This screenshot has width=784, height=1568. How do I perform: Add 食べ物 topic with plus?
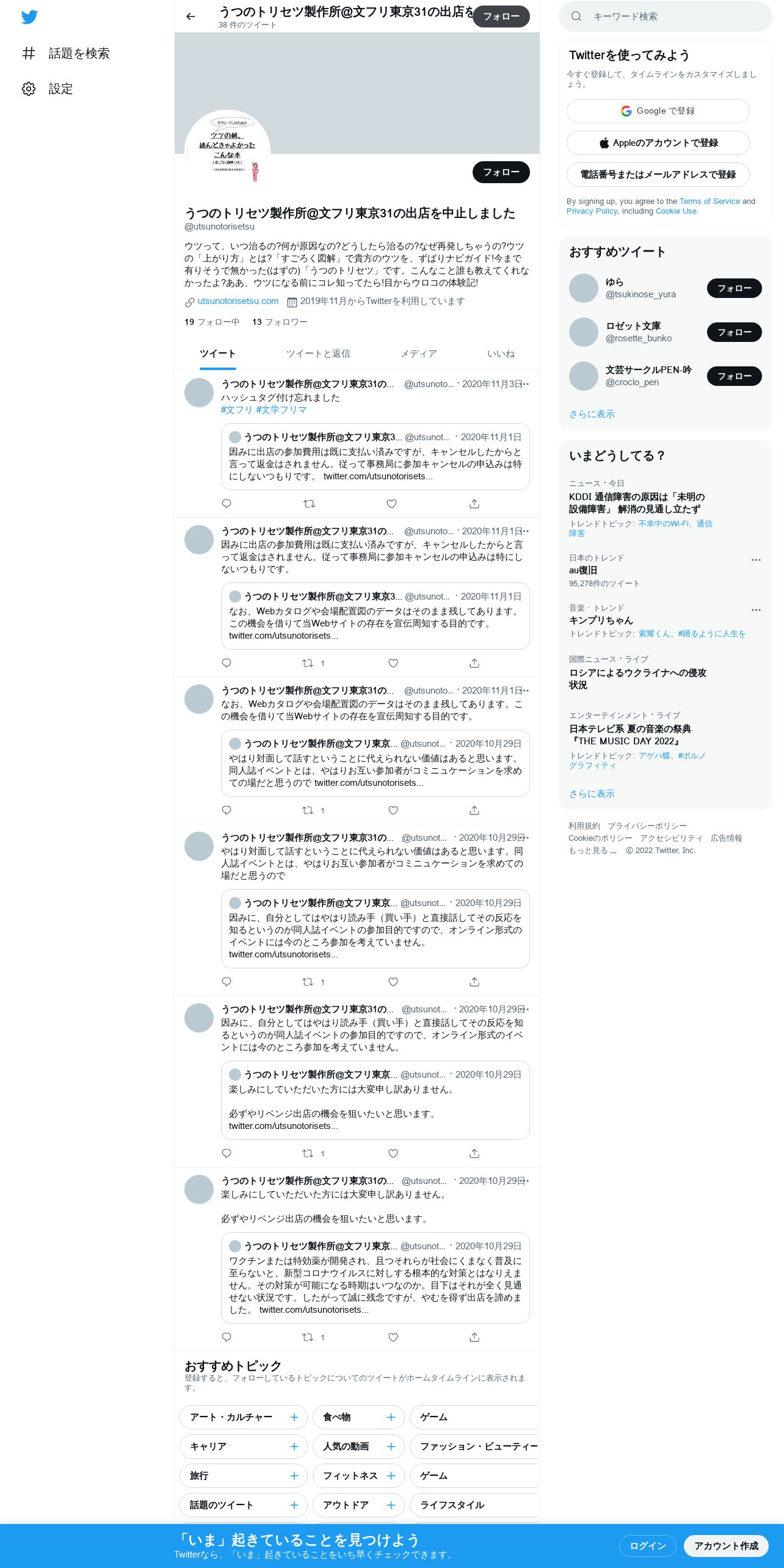(x=391, y=1417)
